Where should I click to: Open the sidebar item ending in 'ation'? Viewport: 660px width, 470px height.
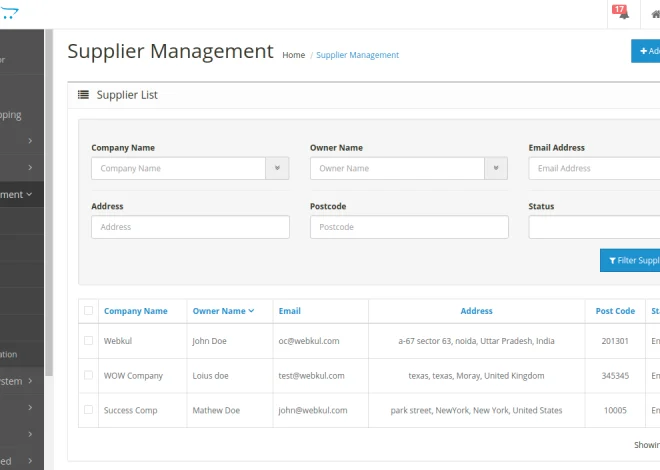pos(22,354)
